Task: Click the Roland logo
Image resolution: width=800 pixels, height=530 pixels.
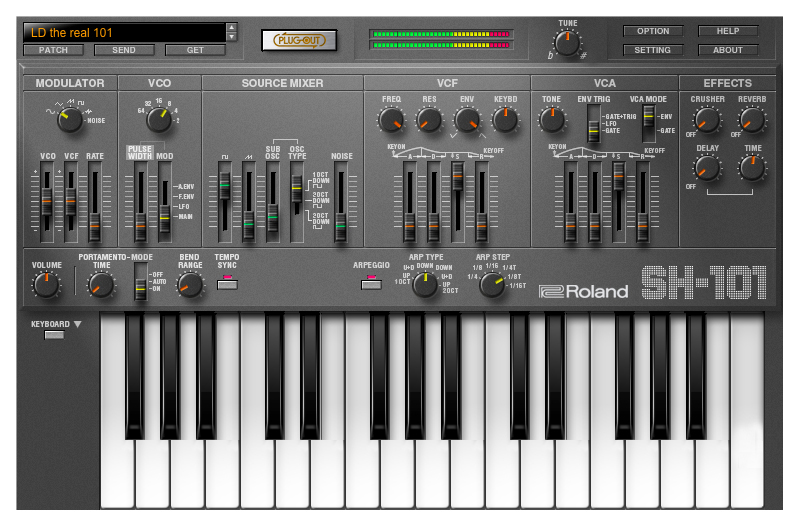Action: (584, 291)
